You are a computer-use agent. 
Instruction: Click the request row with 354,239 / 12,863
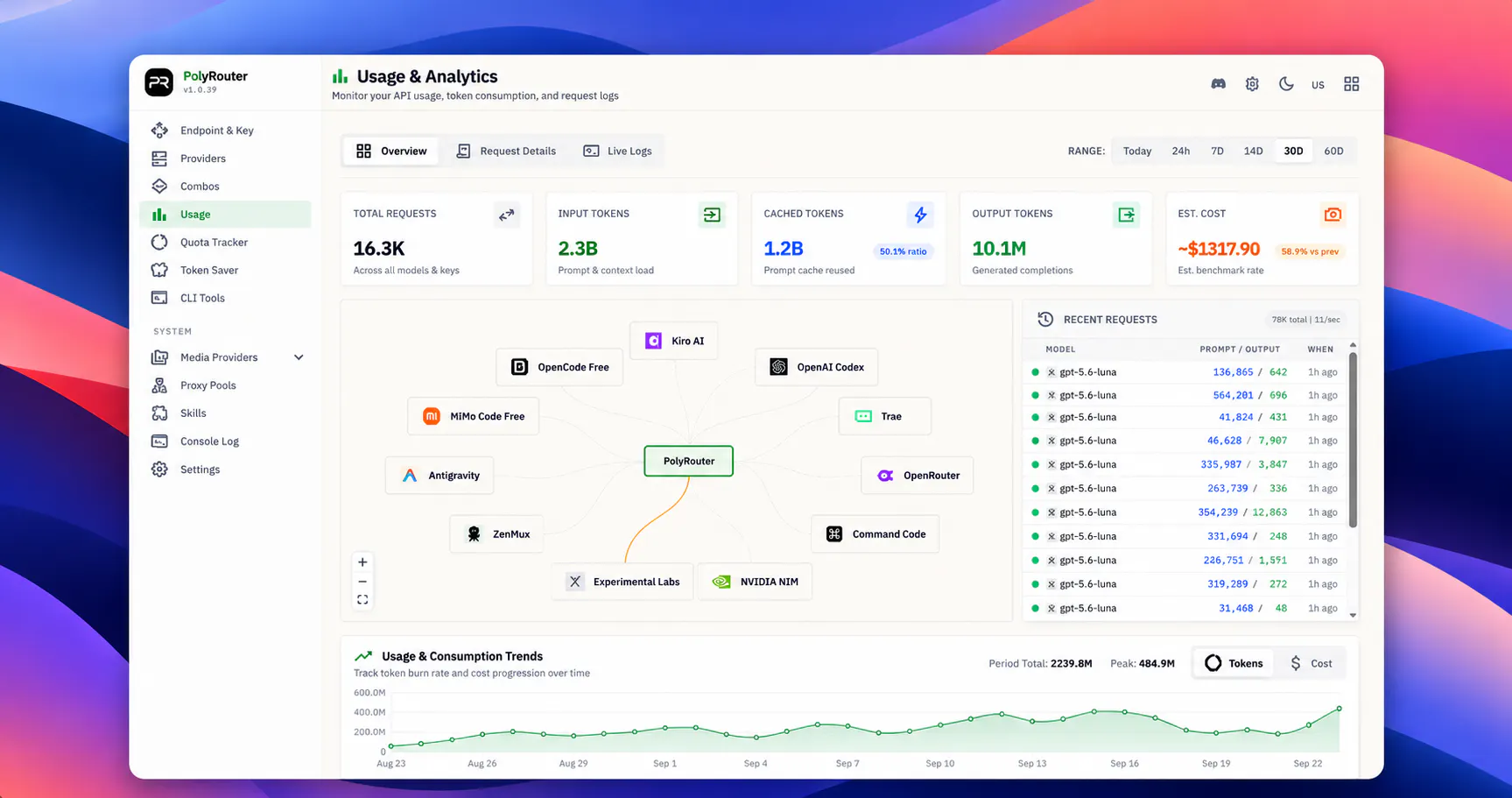[1185, 512]
